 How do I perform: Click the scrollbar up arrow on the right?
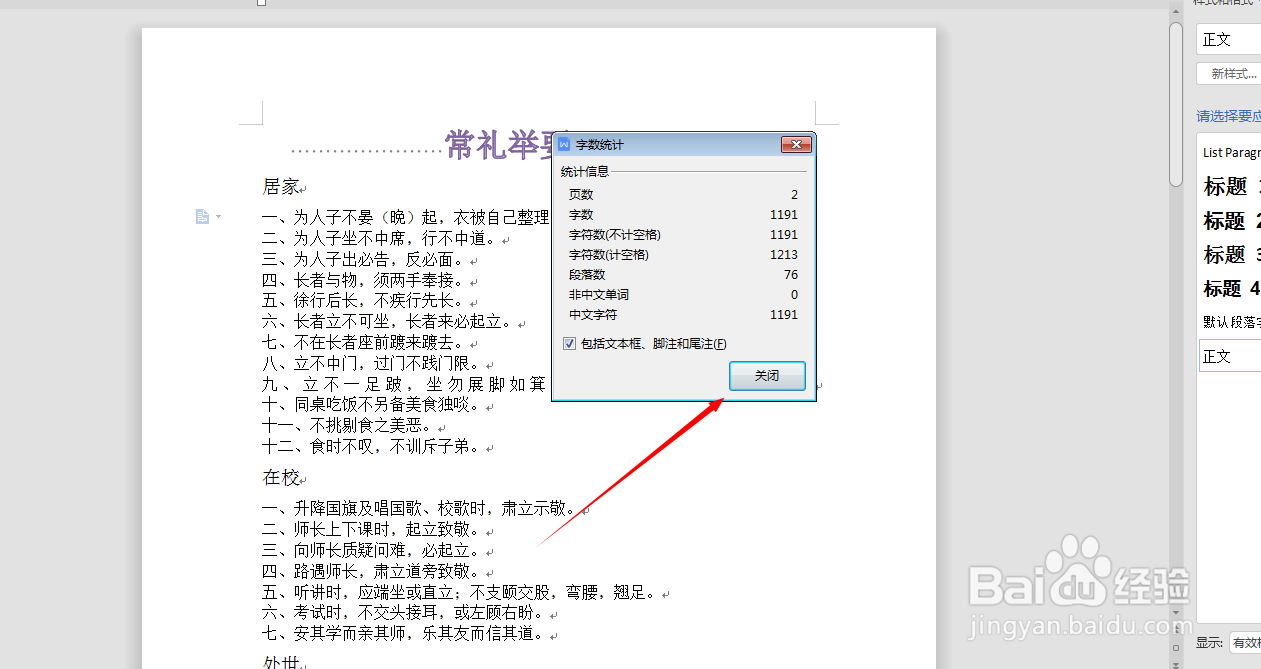click(x=1175, y=10)
